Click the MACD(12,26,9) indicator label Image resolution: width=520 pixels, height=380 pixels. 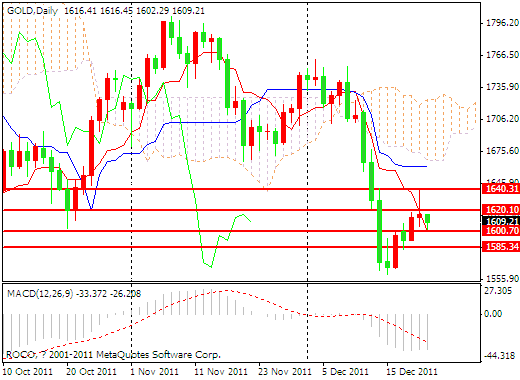(40, 294)
